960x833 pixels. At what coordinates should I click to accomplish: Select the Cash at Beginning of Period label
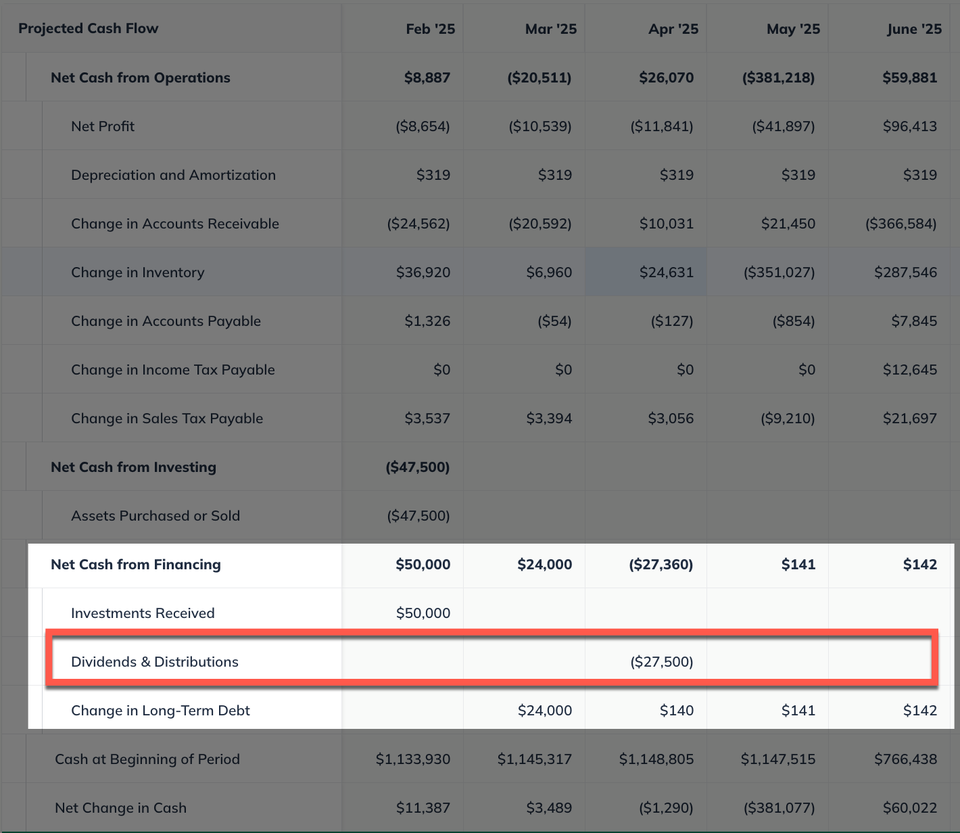148,759
